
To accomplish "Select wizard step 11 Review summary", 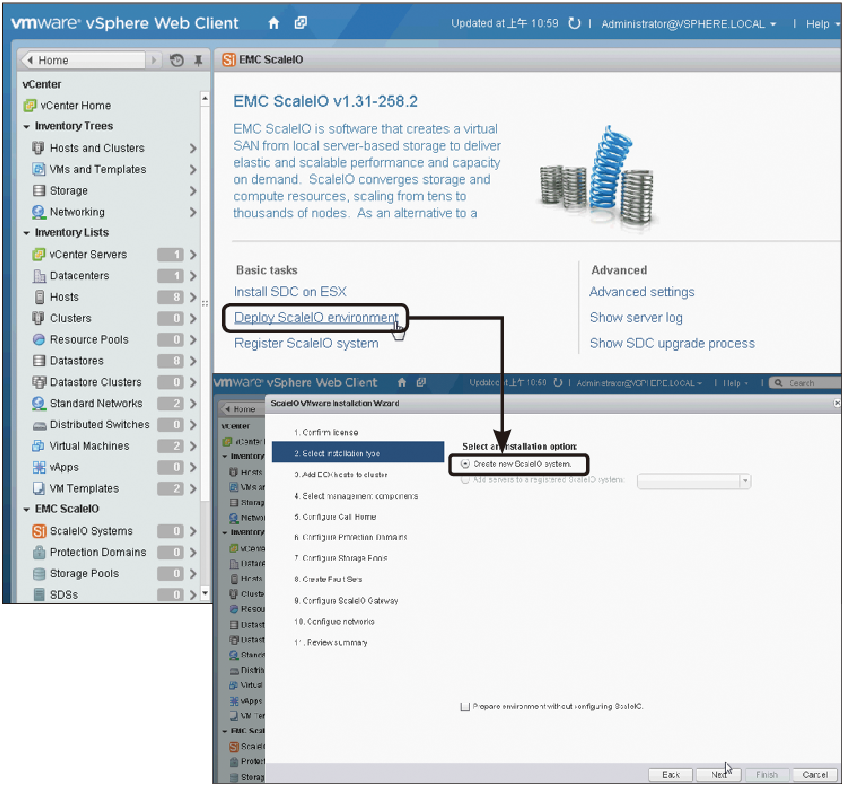I will 331,643.
